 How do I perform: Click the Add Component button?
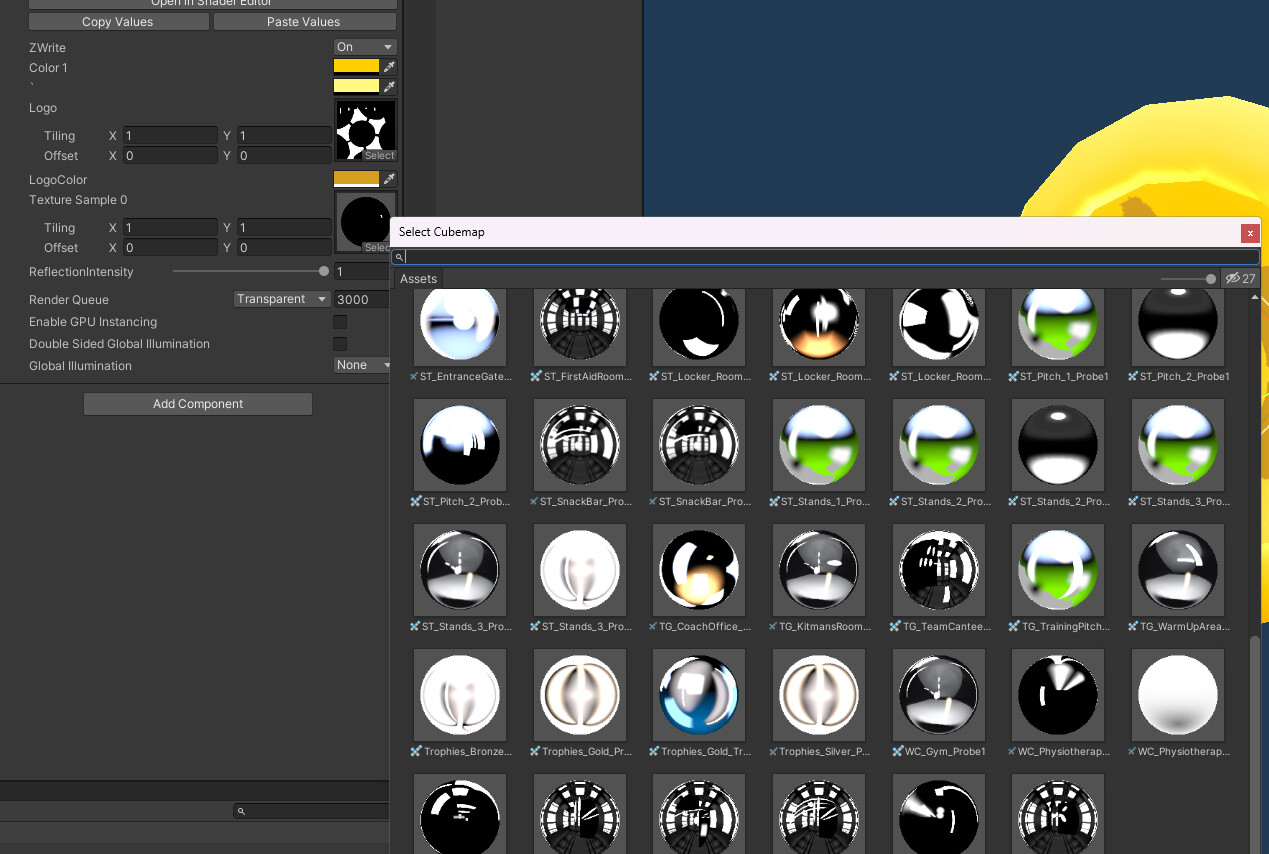(197, 403)
